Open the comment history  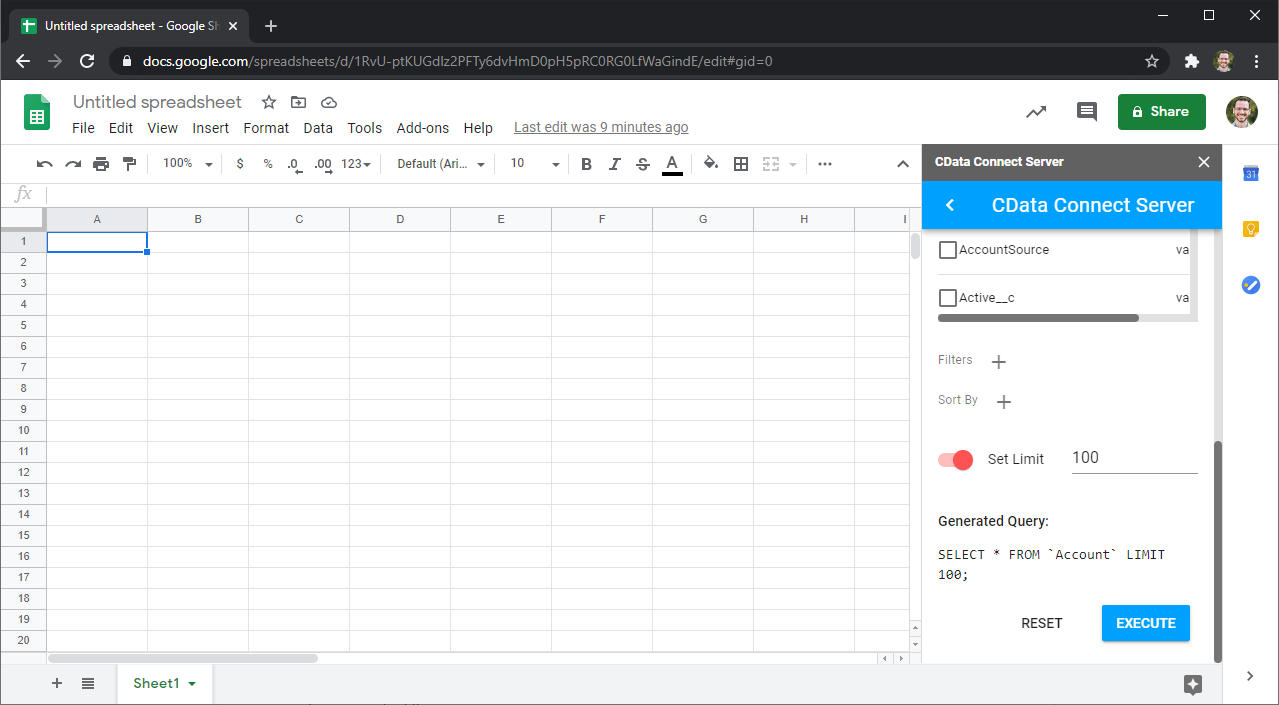click(x=1087, y=112)
